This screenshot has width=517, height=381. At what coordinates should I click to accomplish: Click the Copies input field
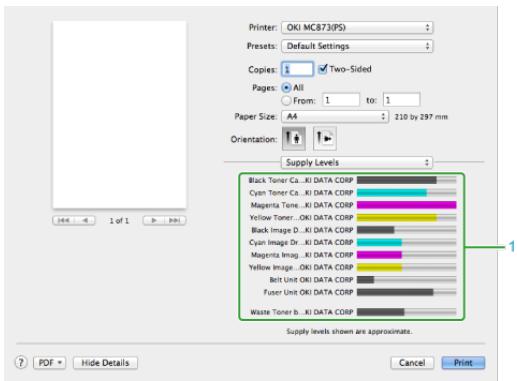pos(298,69)
